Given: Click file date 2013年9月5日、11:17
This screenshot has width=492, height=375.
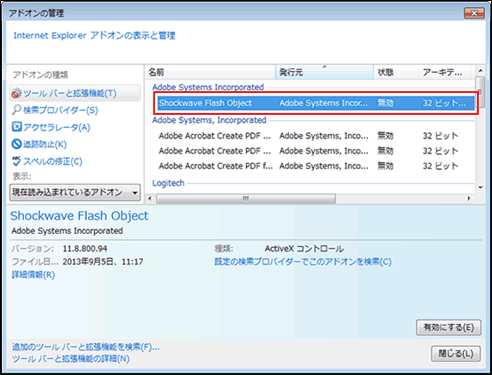Looking at the screenshot, I should click(x=103, y=262).
